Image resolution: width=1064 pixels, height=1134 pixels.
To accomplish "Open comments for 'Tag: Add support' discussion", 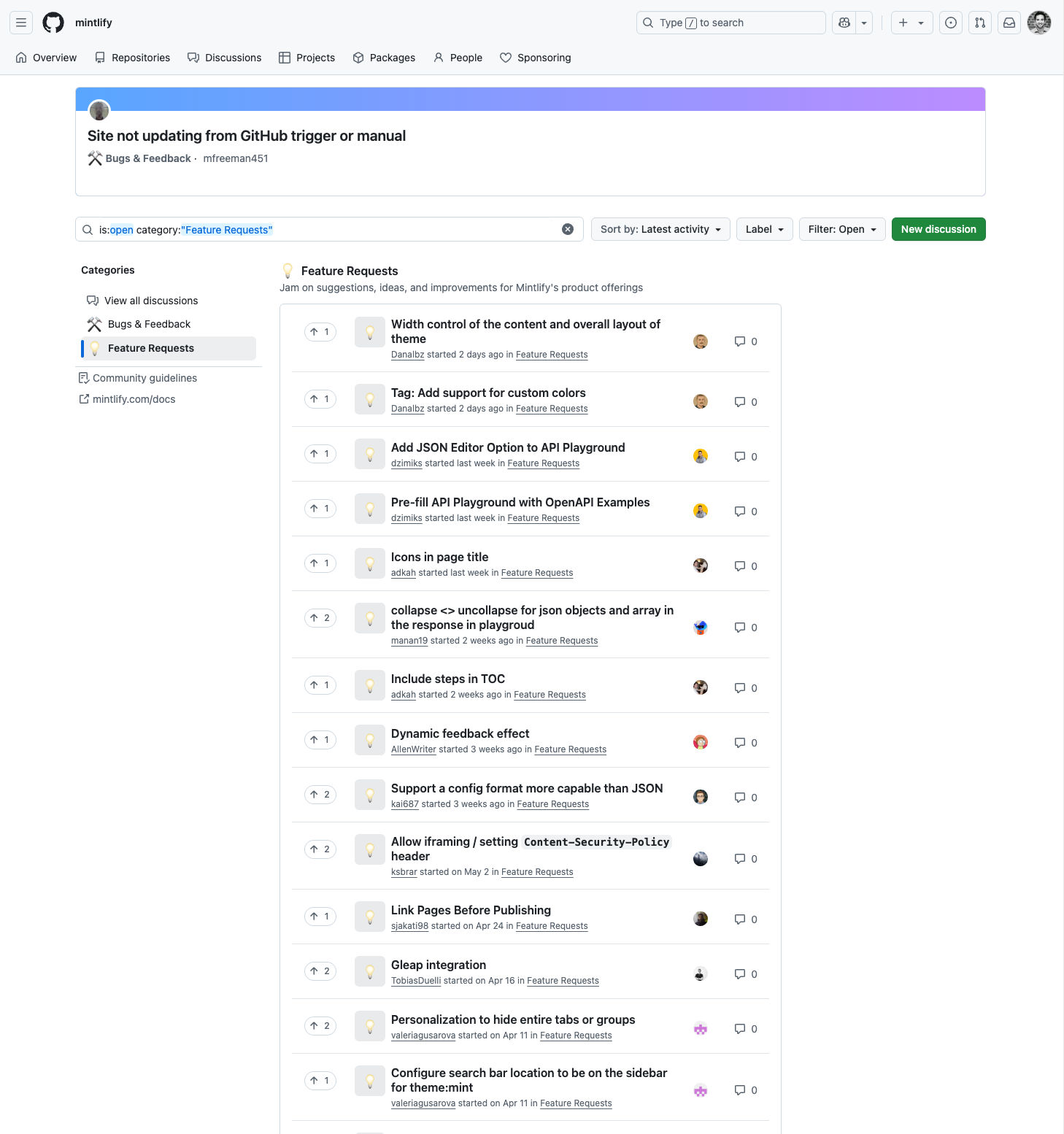I will [x=746, y=402].
